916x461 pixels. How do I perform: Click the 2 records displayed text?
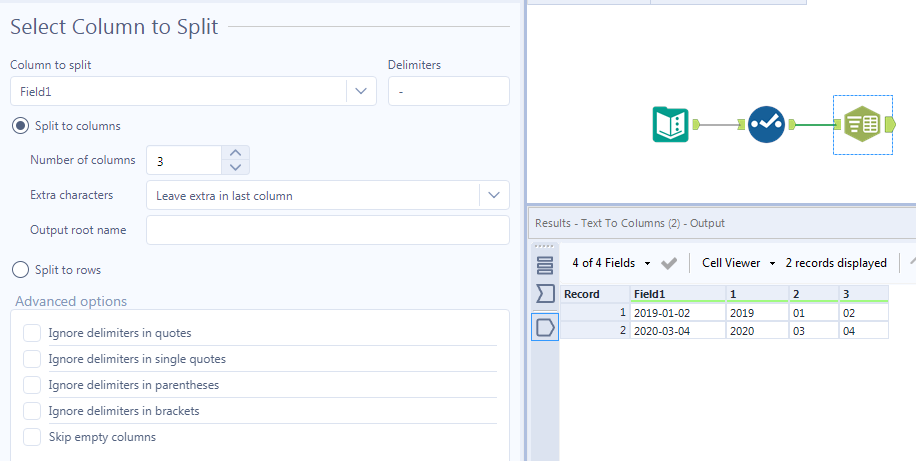click(836, 263)
